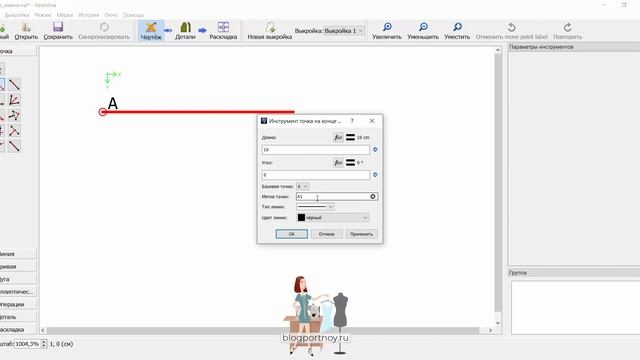Zoom in with Увеличить magnifier

click(x=387, y=31)
